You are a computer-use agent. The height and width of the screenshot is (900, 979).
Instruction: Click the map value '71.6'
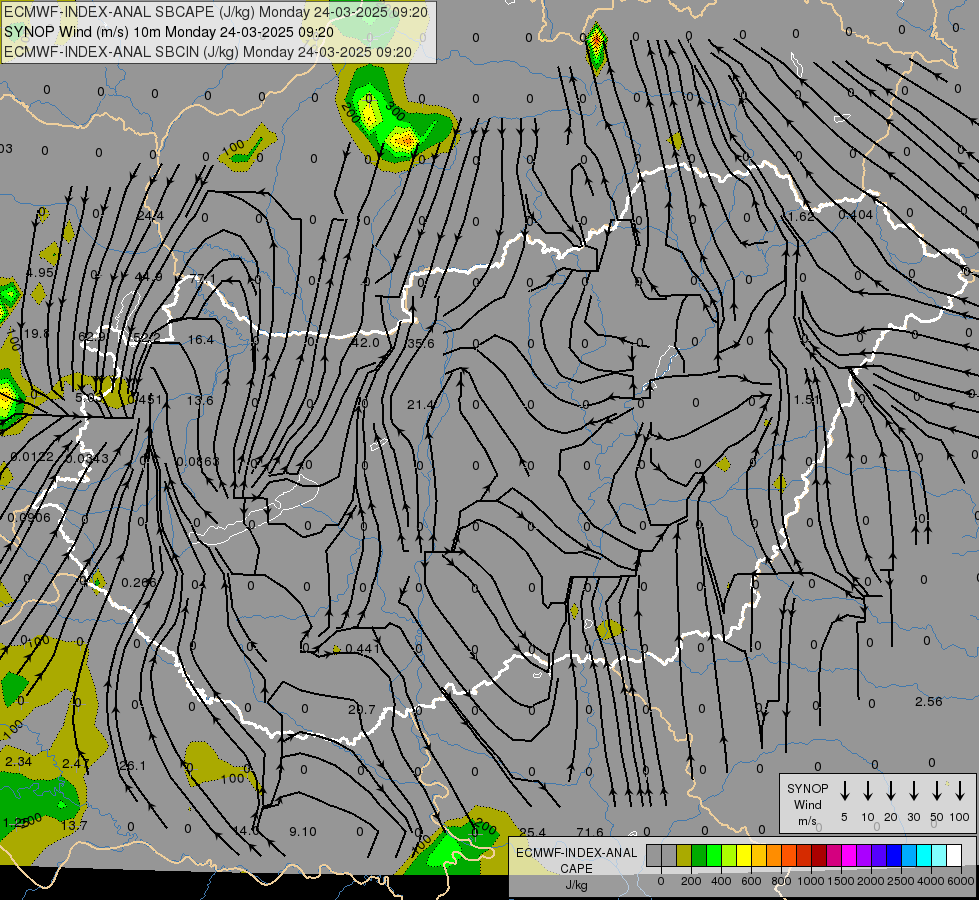[590, 832]
